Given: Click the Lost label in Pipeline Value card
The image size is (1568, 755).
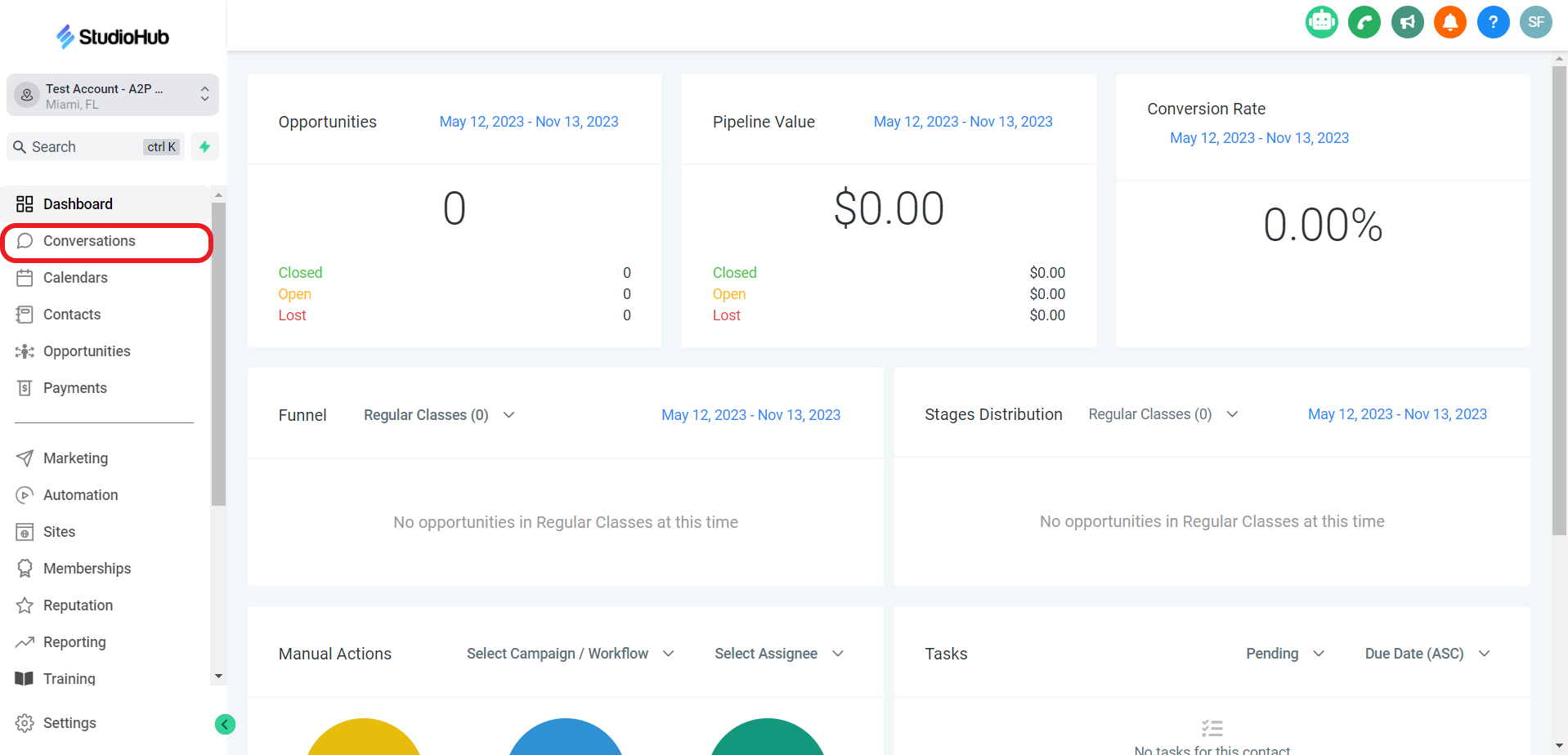Looking at the screenshot, I should 726,315.
